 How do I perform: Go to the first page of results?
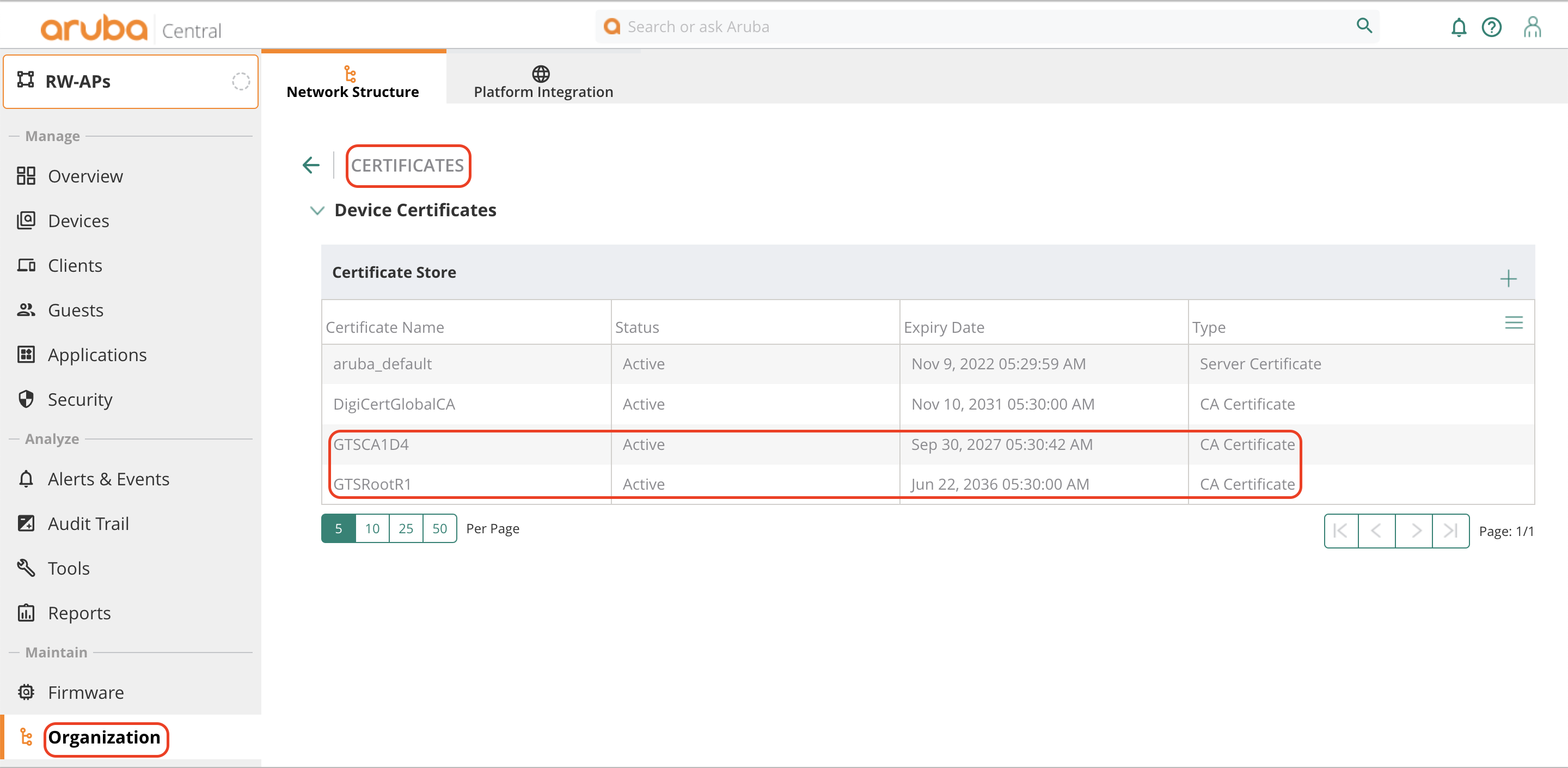(1341, 531)
